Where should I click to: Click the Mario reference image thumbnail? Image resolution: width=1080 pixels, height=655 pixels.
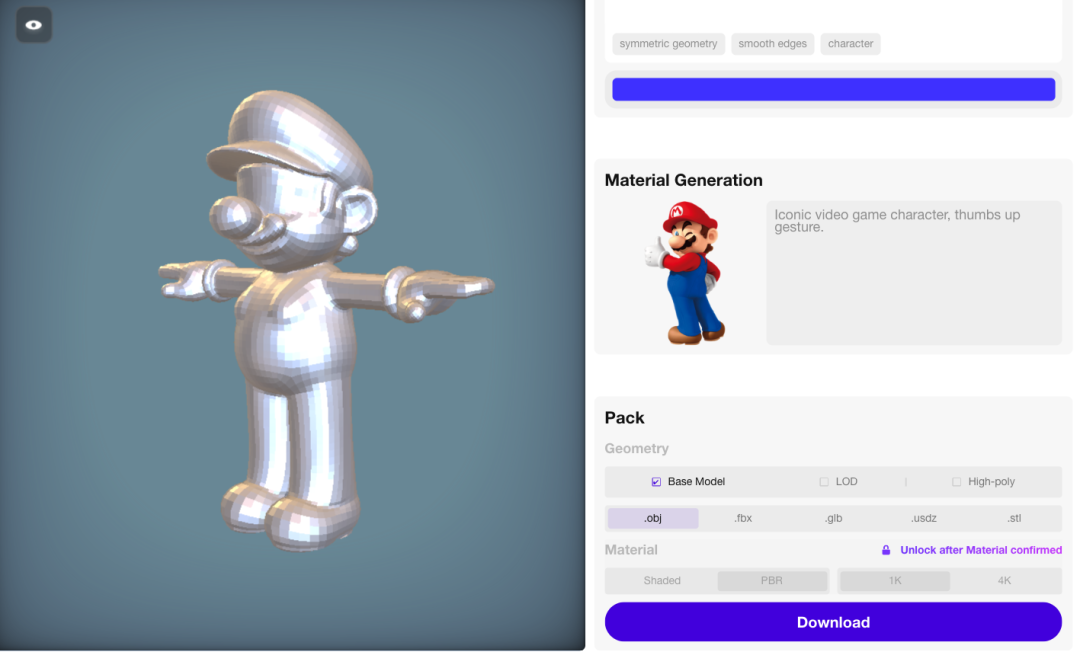[x=685, y=273]
